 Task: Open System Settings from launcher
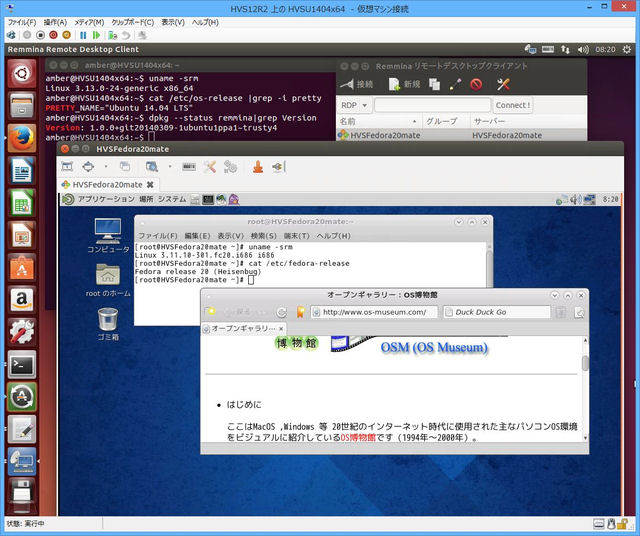point(22,332)
